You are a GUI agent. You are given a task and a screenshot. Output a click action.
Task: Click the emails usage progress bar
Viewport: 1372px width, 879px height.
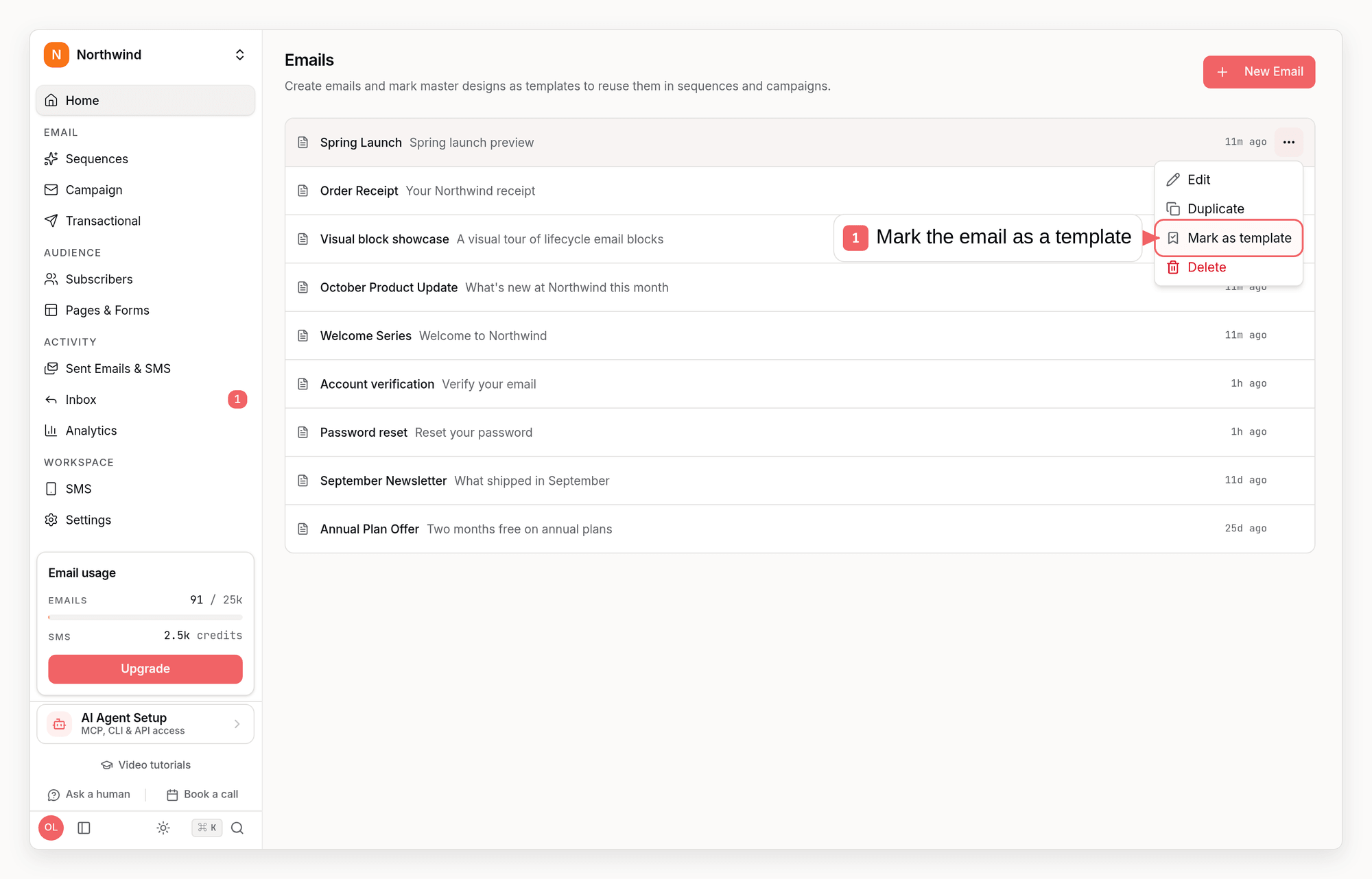click(x=145, y=618)
